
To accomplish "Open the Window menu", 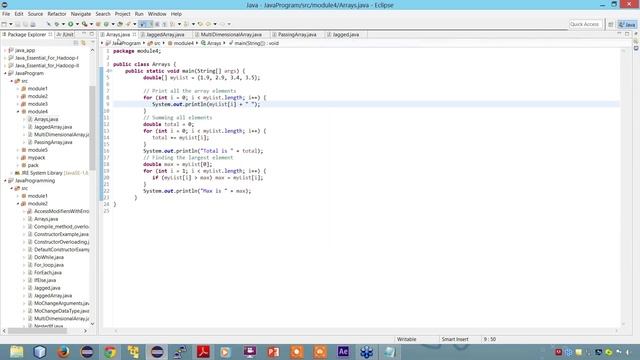I will coord(157,14).
